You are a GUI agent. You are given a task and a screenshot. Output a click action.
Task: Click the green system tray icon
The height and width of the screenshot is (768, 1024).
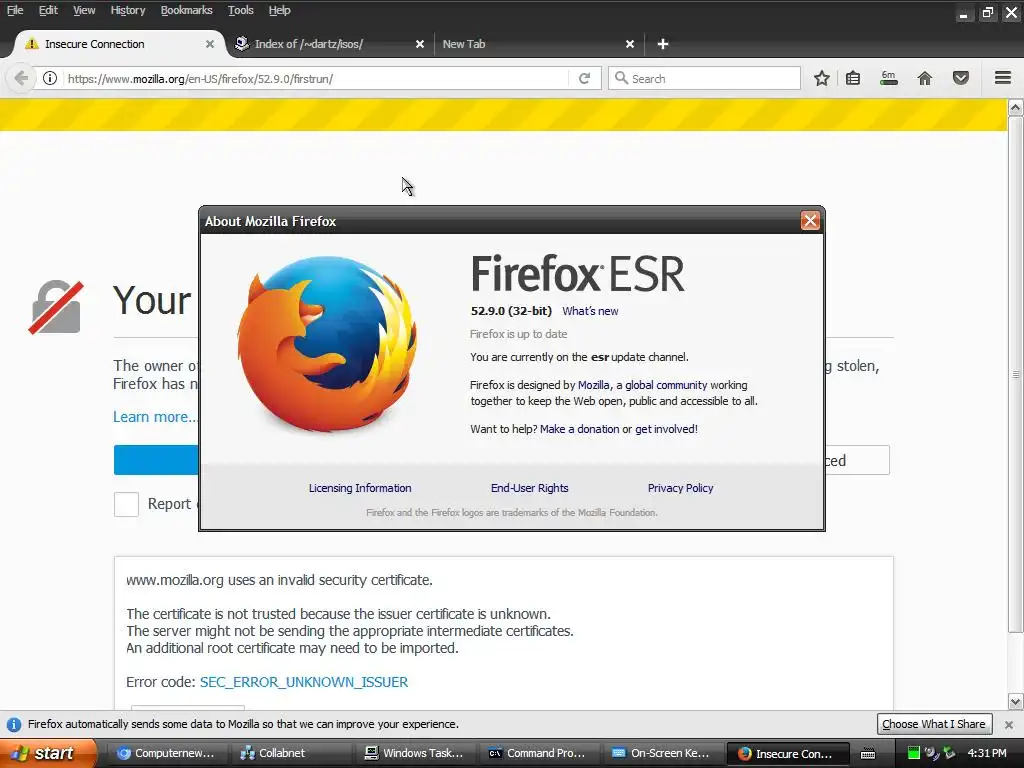[x=914, y=753]
